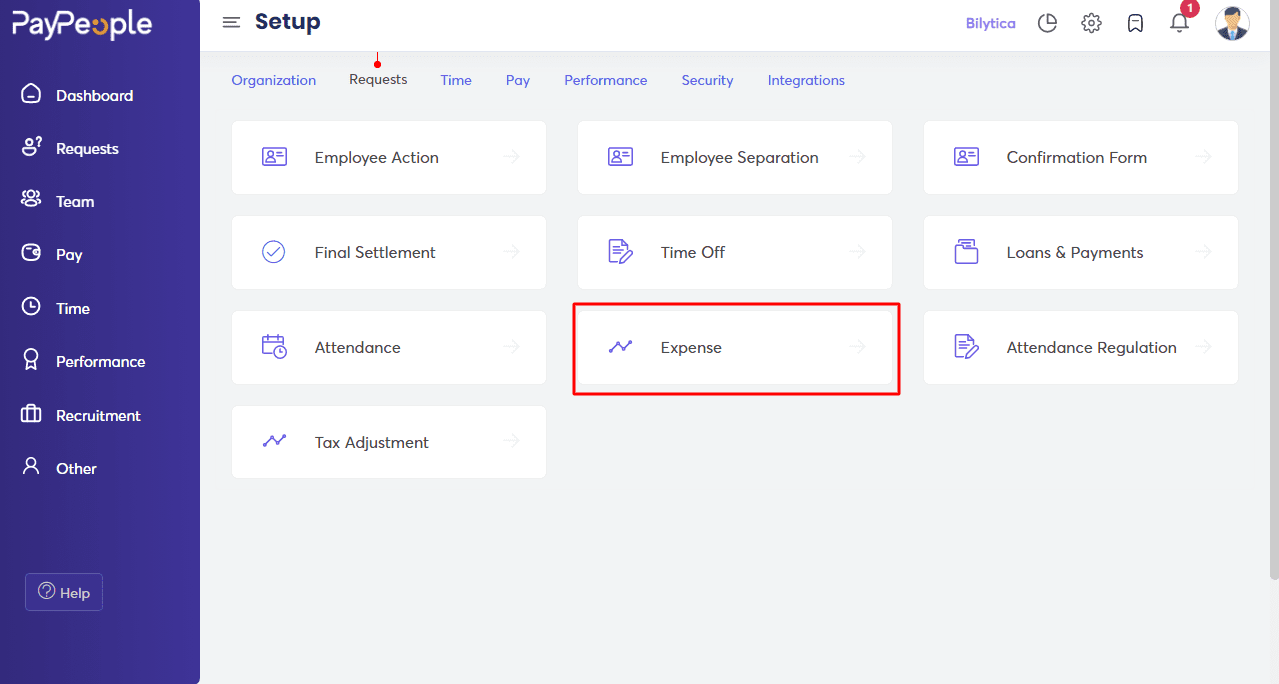Click the Employee Separation card icon
The height and width of the screenshot is (684, 1279).
tap(620, 157)
